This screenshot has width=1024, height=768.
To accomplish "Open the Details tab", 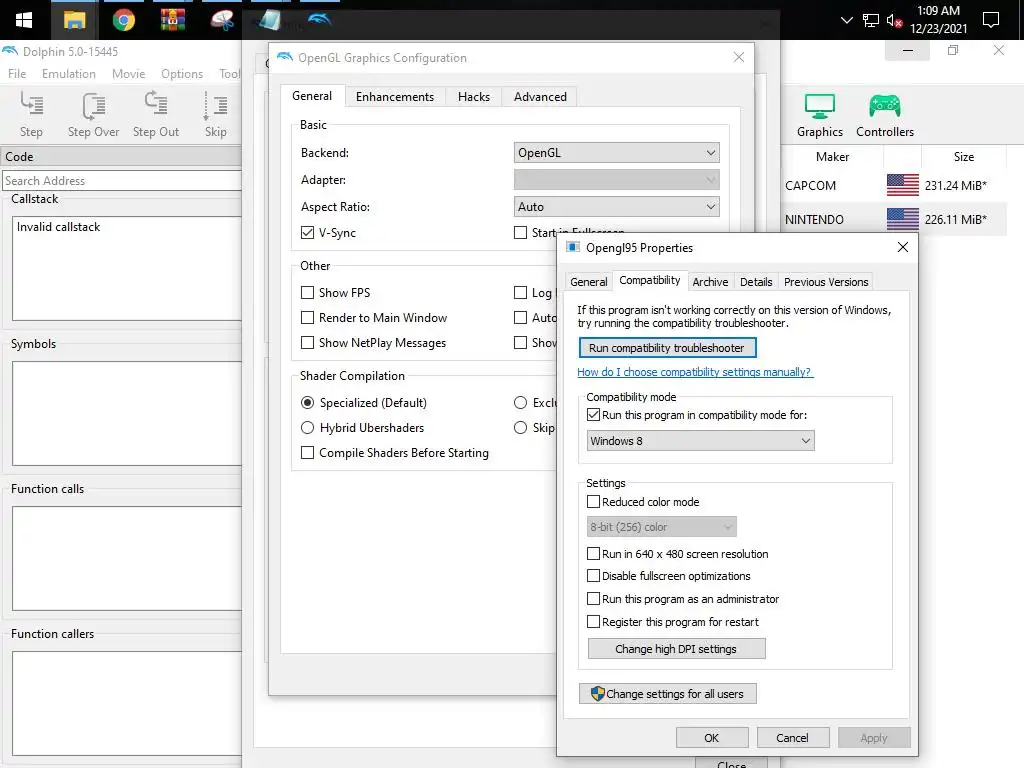I will [x=756, y=281].
